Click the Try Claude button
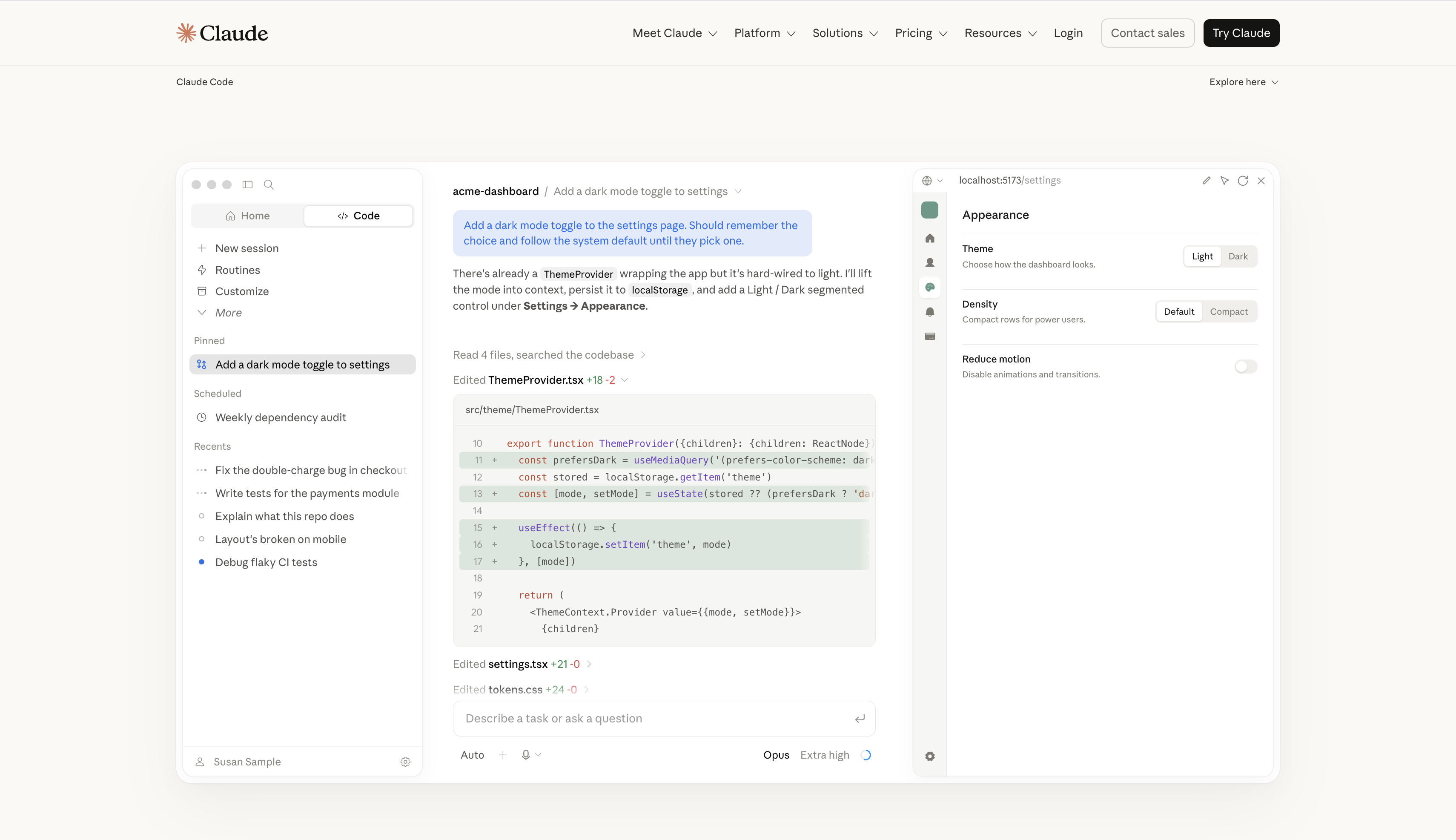 point(1241,33)
